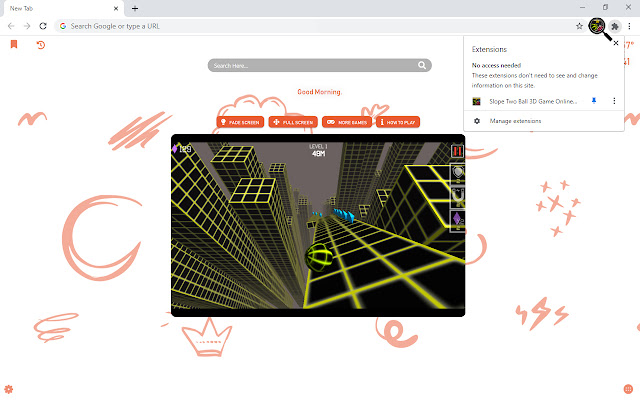Click the Google logo in the address bar
Screen dimensions: 640x400
click(63, 26)
